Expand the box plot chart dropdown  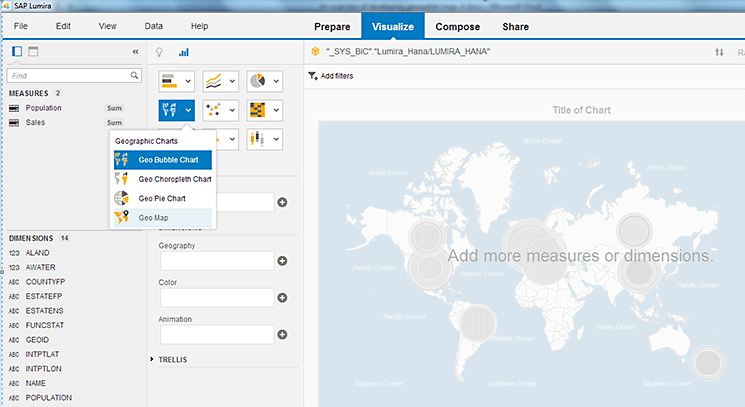coord(277,139)
